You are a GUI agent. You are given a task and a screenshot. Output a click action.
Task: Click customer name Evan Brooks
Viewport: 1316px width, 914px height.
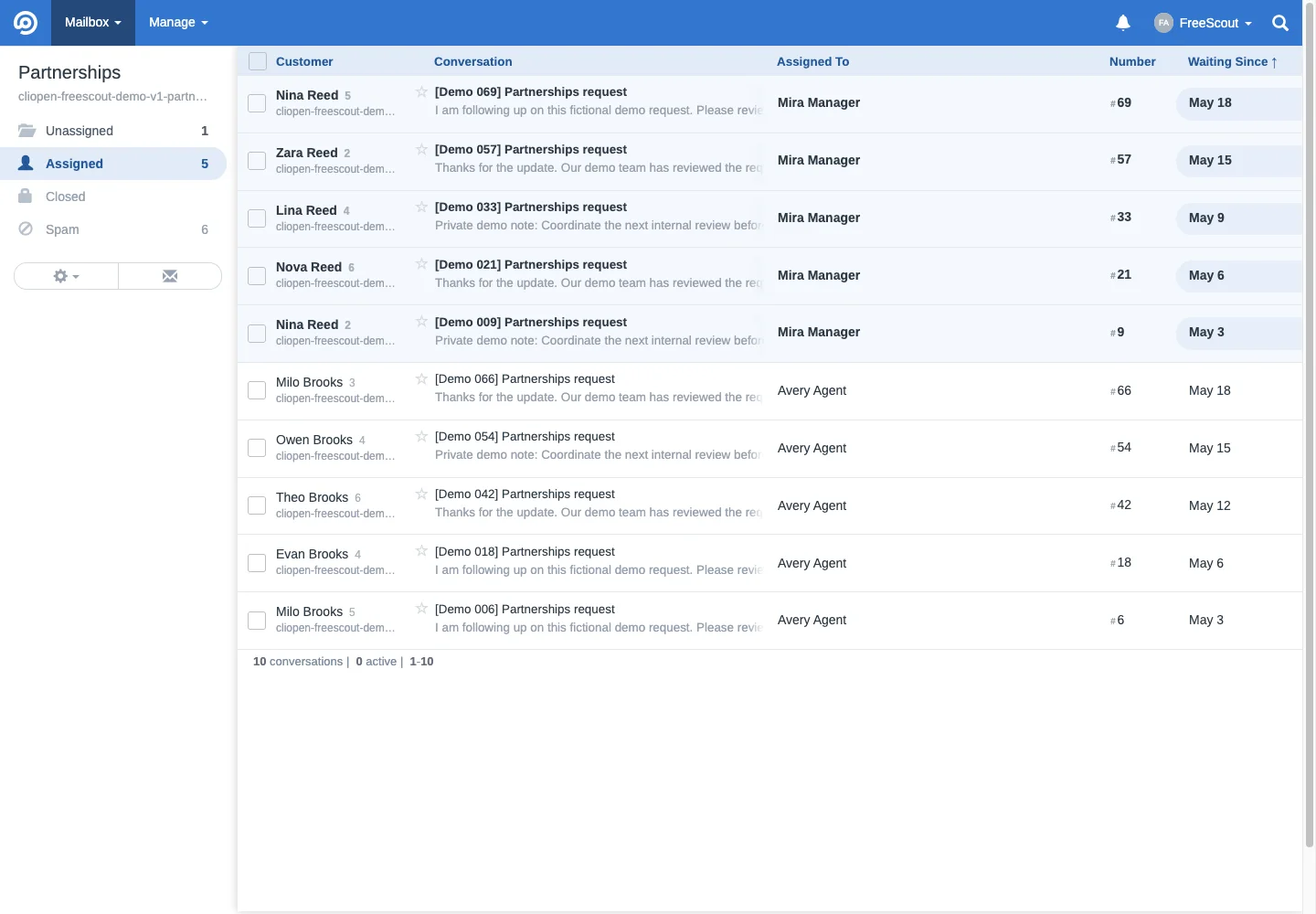[x=312, y=554]
